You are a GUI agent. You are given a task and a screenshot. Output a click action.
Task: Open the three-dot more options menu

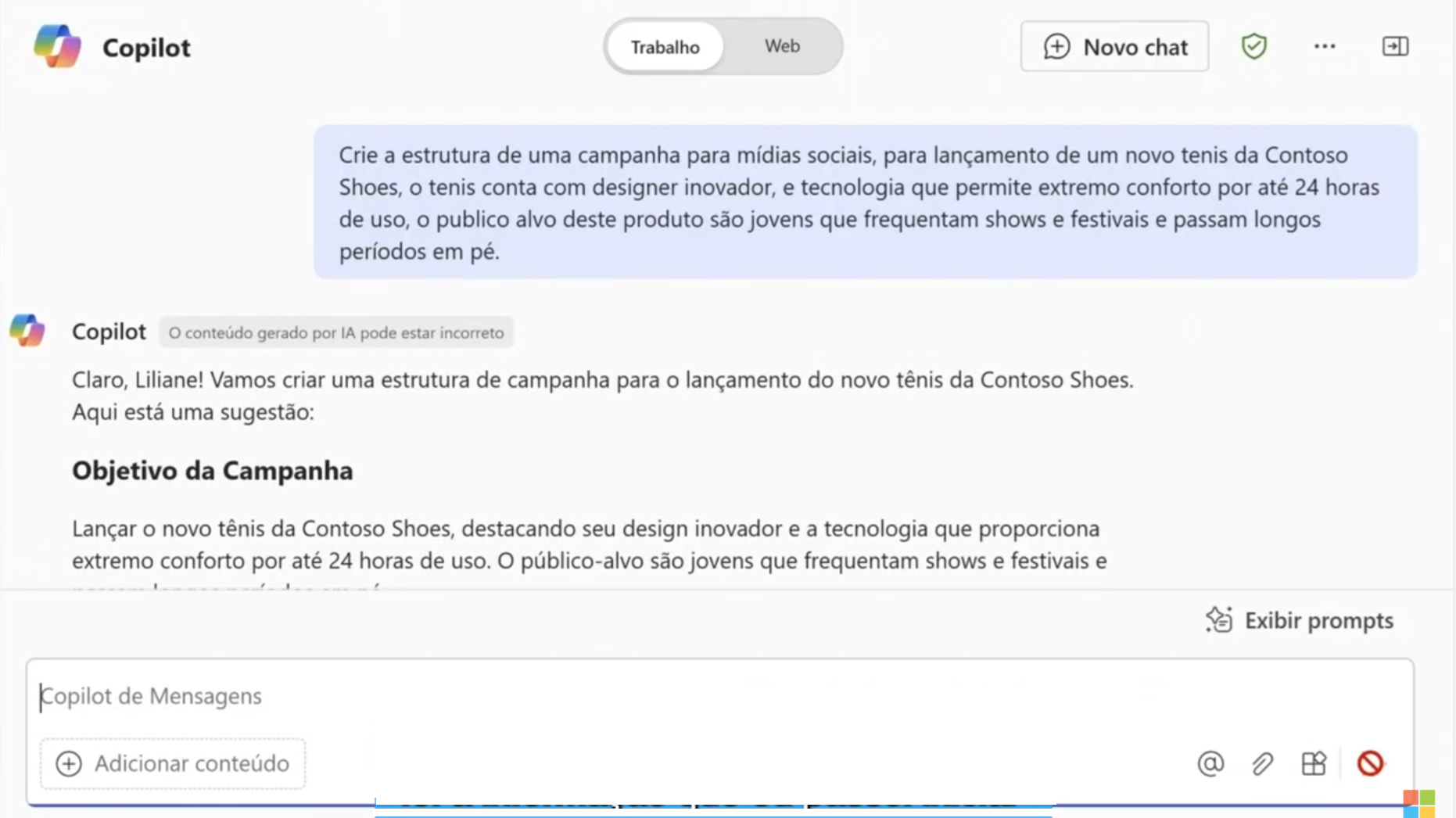point(1325,47)
